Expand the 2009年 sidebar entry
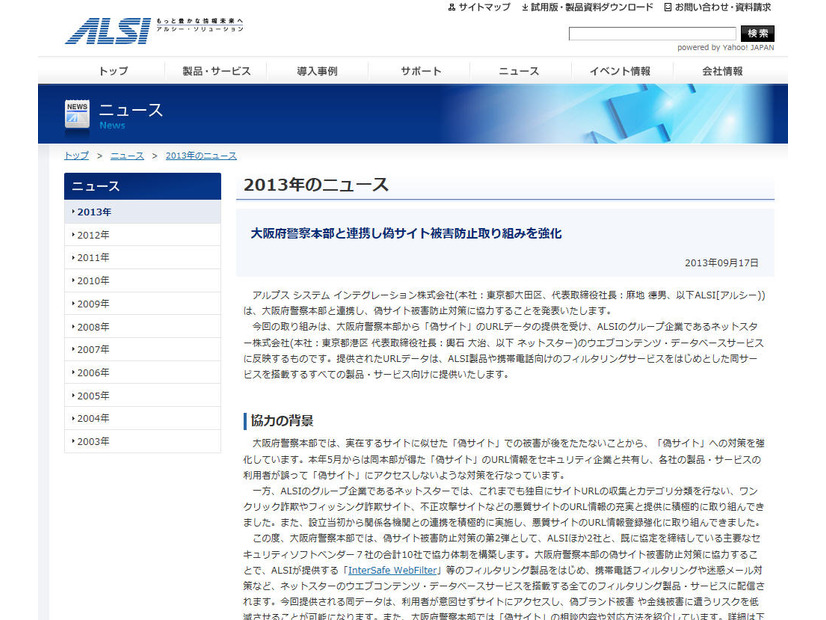The image size is (826, 620). tap(94, 304)
